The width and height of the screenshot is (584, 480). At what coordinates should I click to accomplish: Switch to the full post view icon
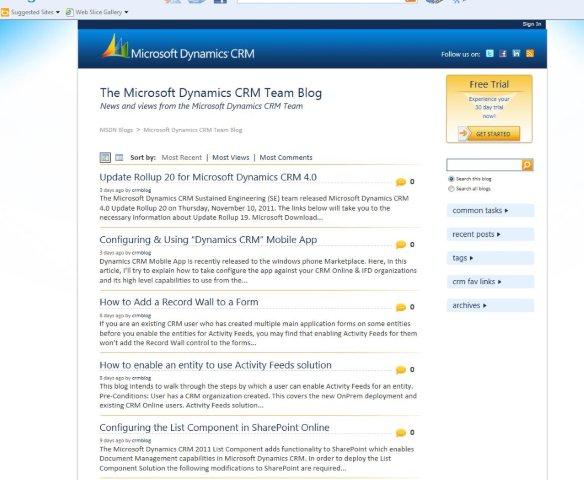tap(119, 158)
